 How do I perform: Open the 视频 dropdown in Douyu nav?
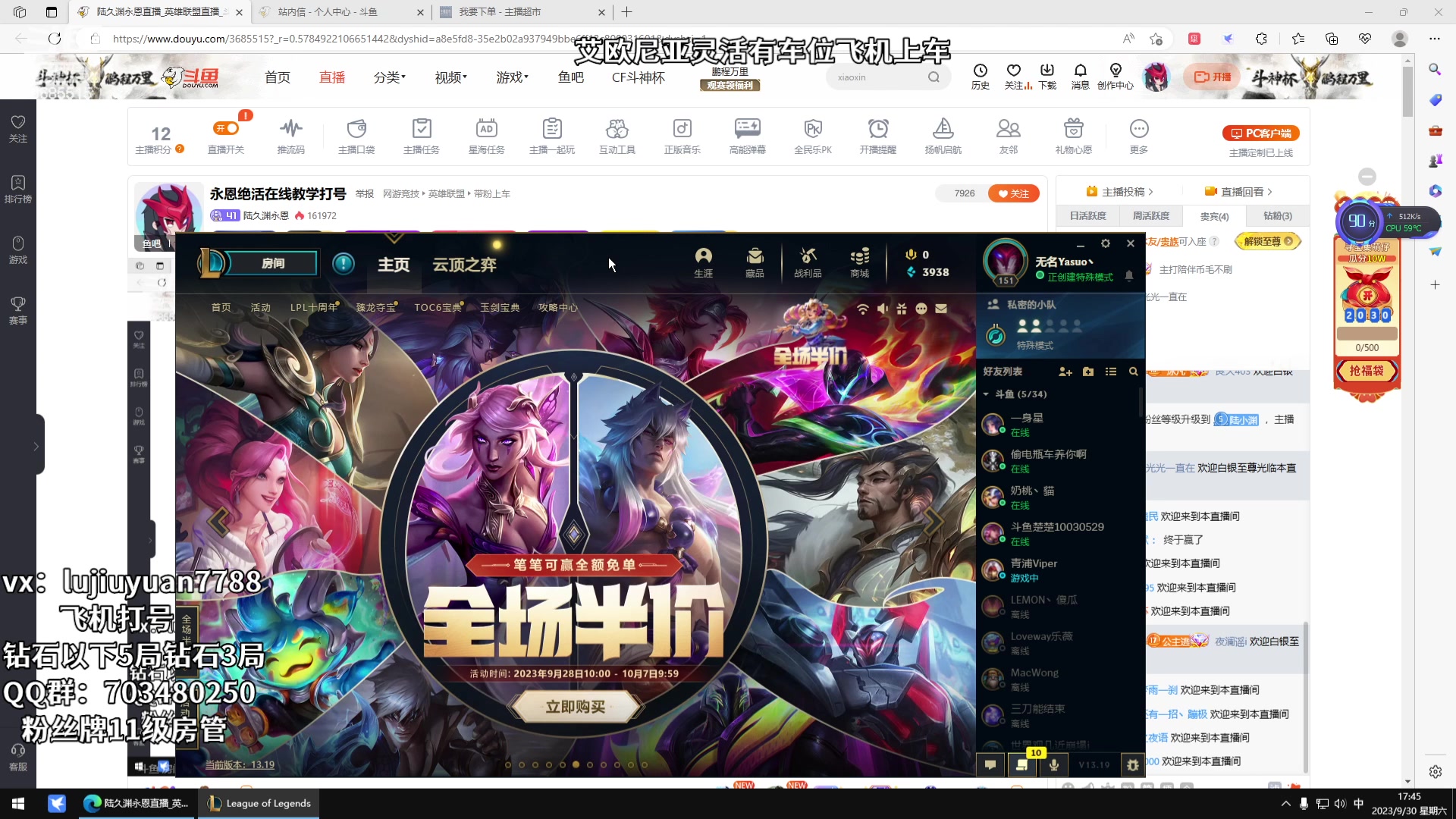click(450, 77)
